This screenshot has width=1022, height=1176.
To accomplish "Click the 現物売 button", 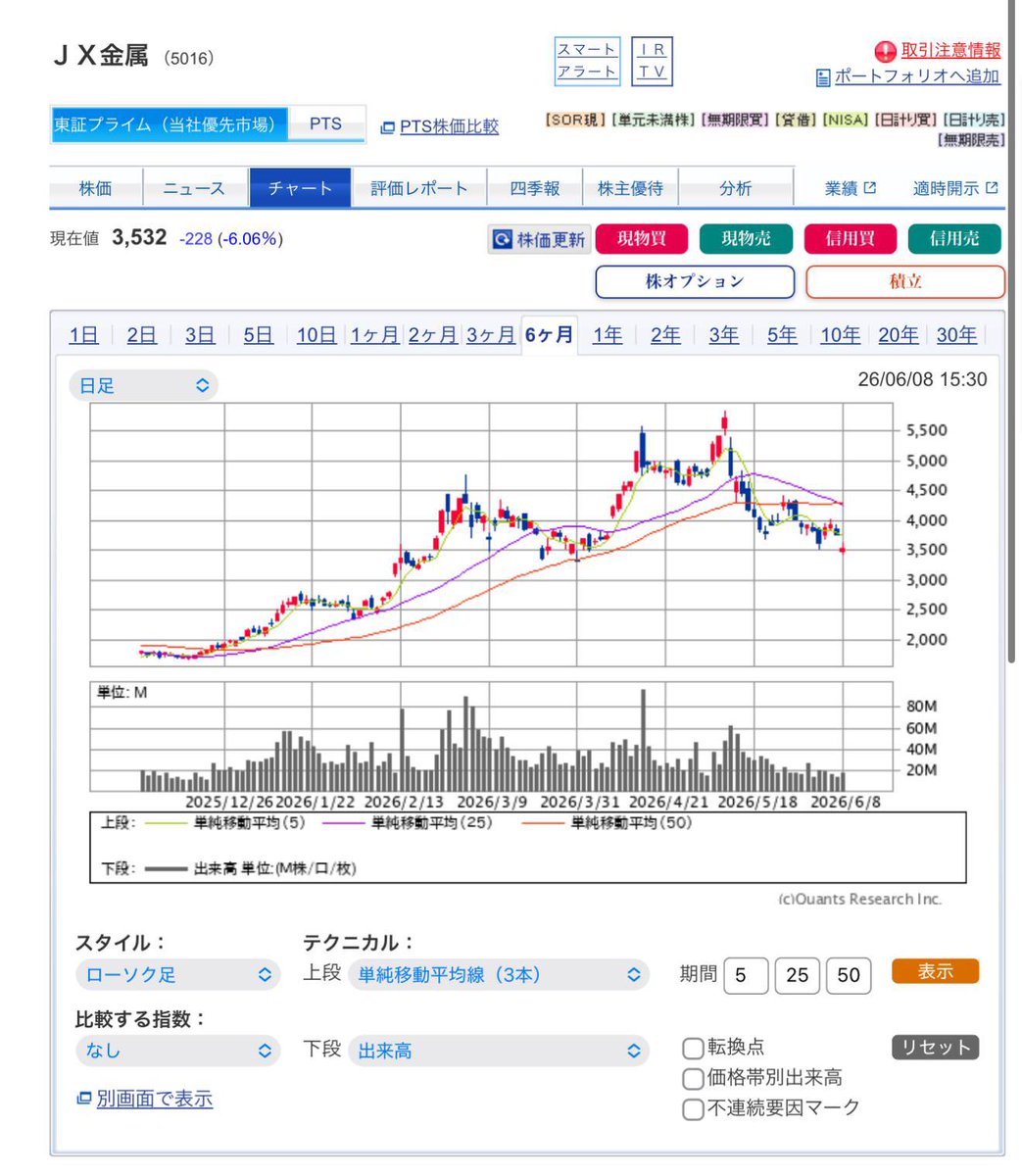I will [x=746, y=238].
